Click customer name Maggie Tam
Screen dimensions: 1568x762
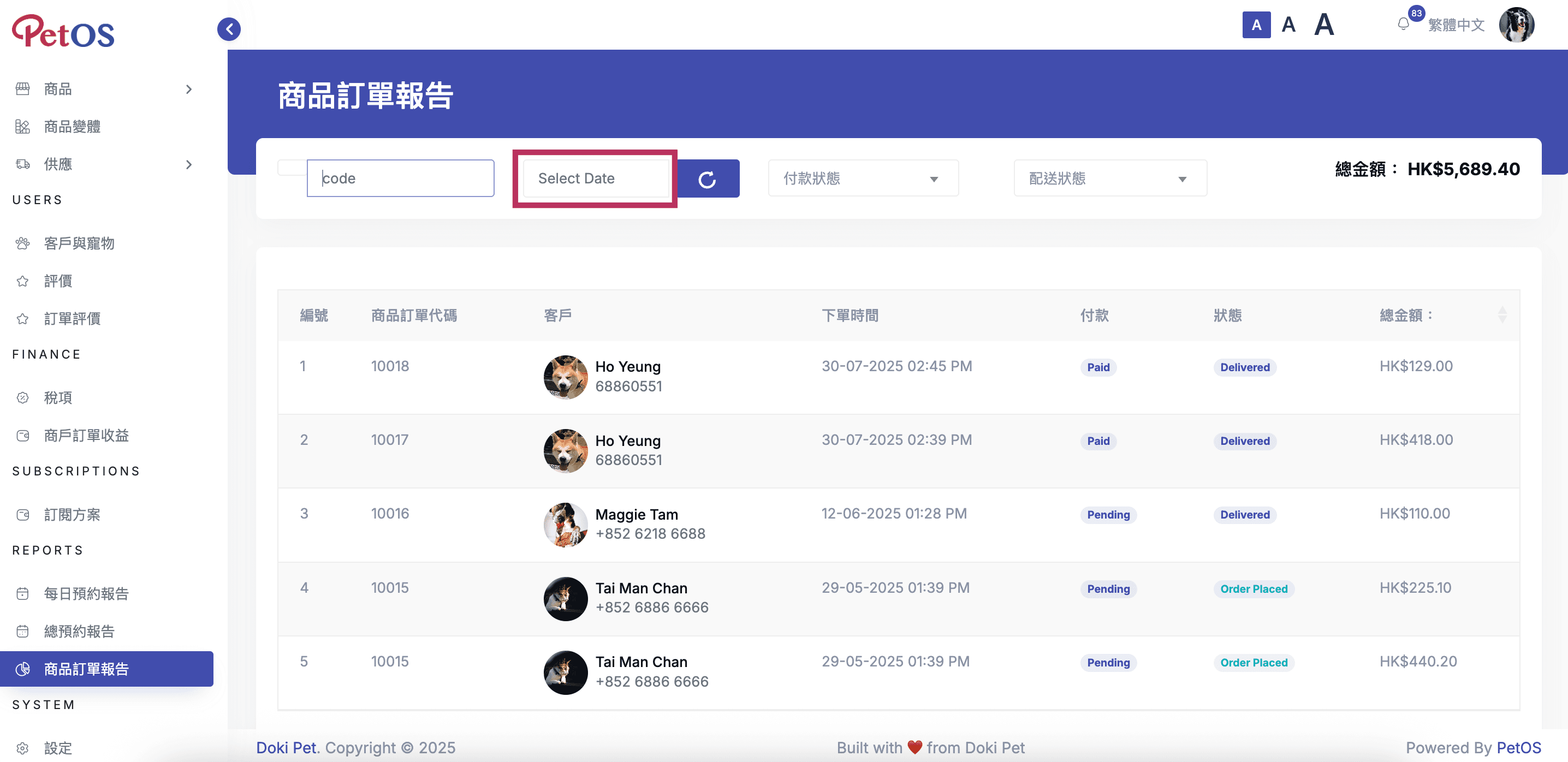click(x=637, y=515)
